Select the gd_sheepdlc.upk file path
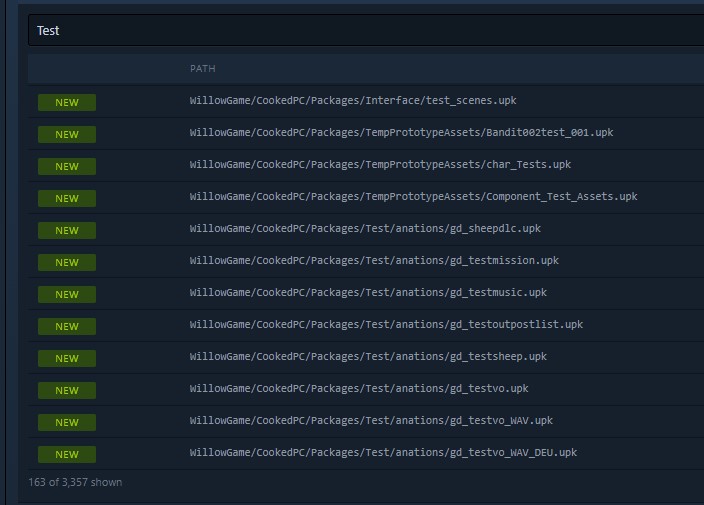This screenshot has width=704, height=505. pos(365,228)
